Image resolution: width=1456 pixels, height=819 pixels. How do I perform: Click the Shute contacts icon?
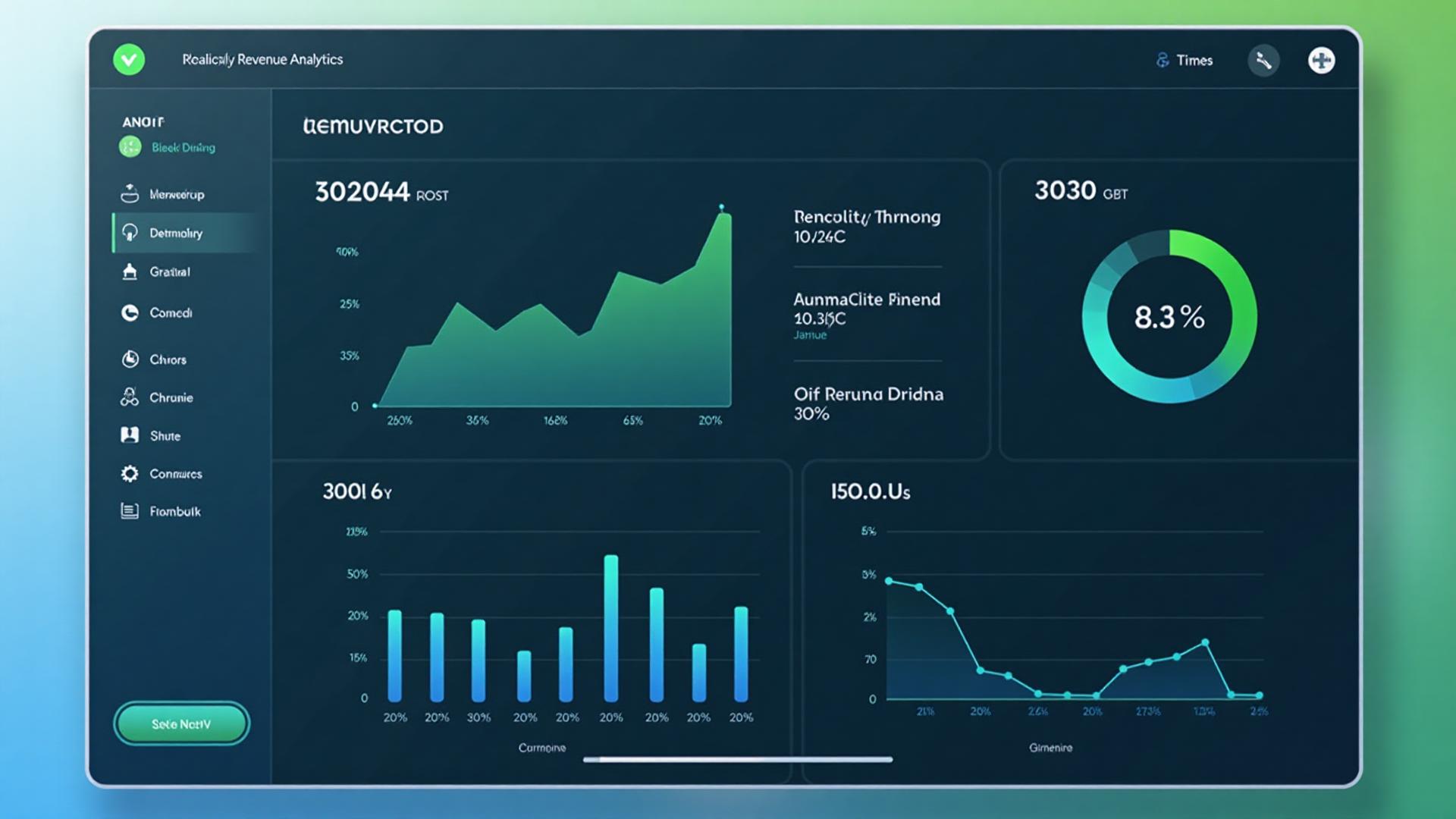129,435
